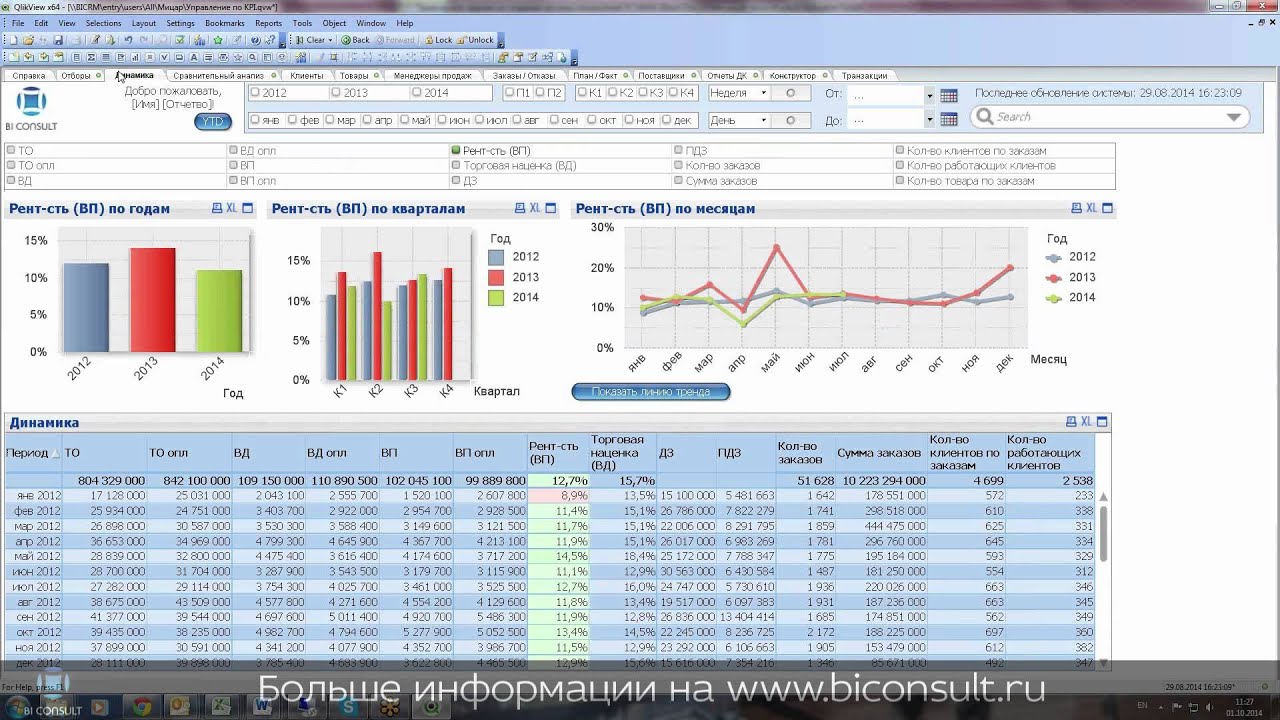Toggle the round switch beside День
The width and height of the screenshot is (1280, 720).
coord(790,120)
